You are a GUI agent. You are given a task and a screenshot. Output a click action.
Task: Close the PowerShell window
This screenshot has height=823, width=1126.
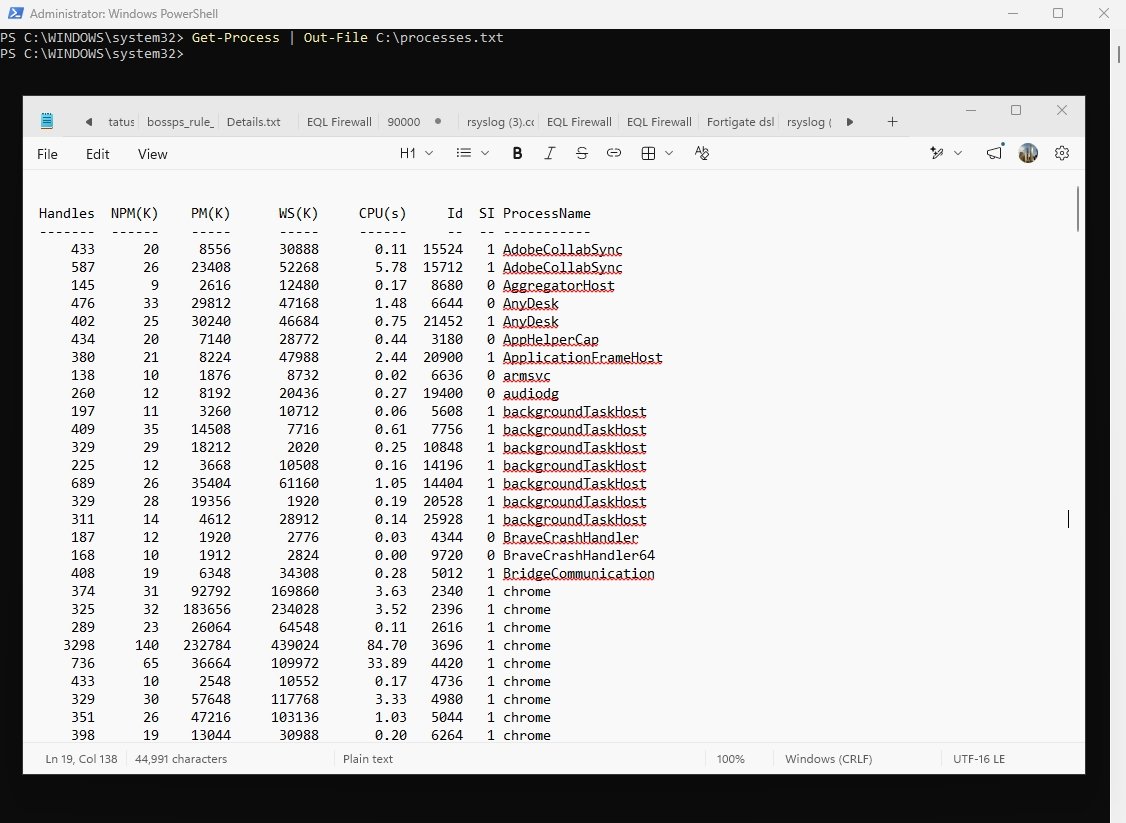[x=1104, y=13]
